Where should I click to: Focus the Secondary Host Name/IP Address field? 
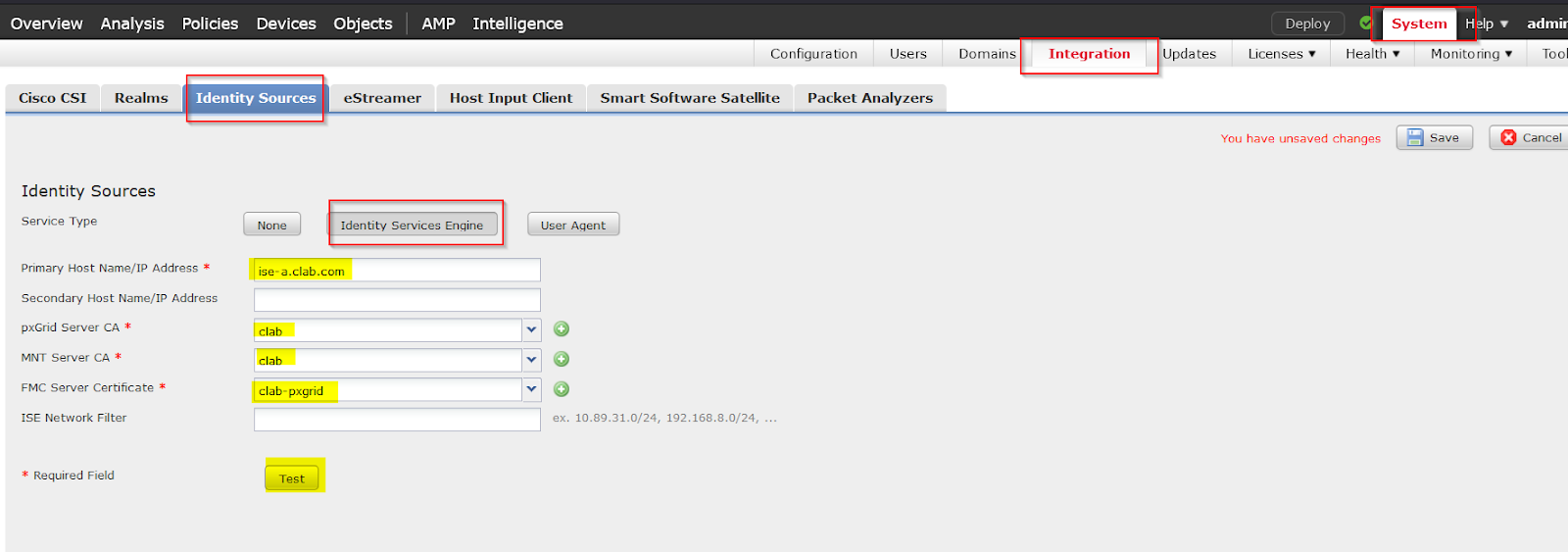point(397,300)
